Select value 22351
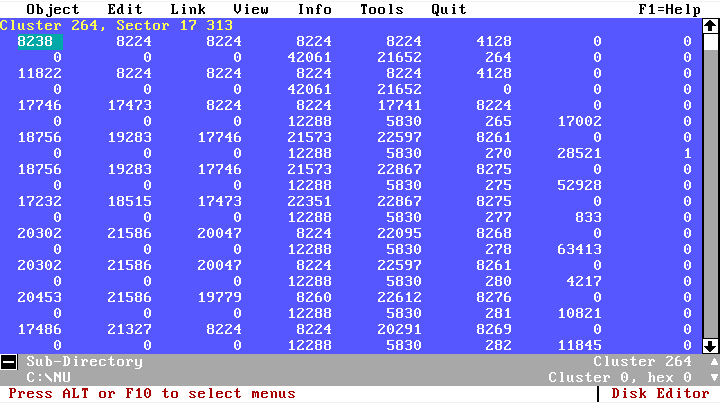Screen dimensions: 720x403 [309, 201]
